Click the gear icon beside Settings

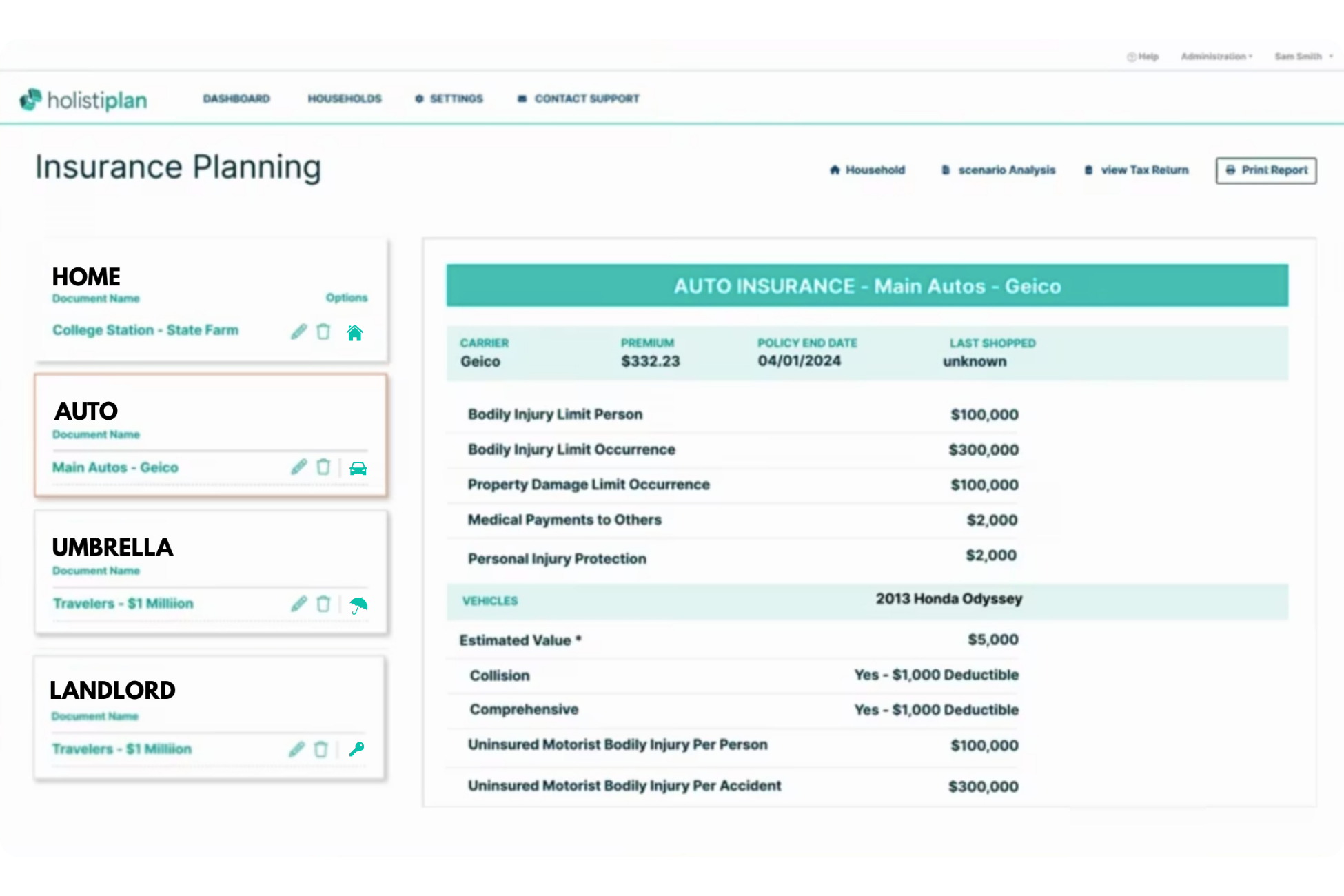418,99
